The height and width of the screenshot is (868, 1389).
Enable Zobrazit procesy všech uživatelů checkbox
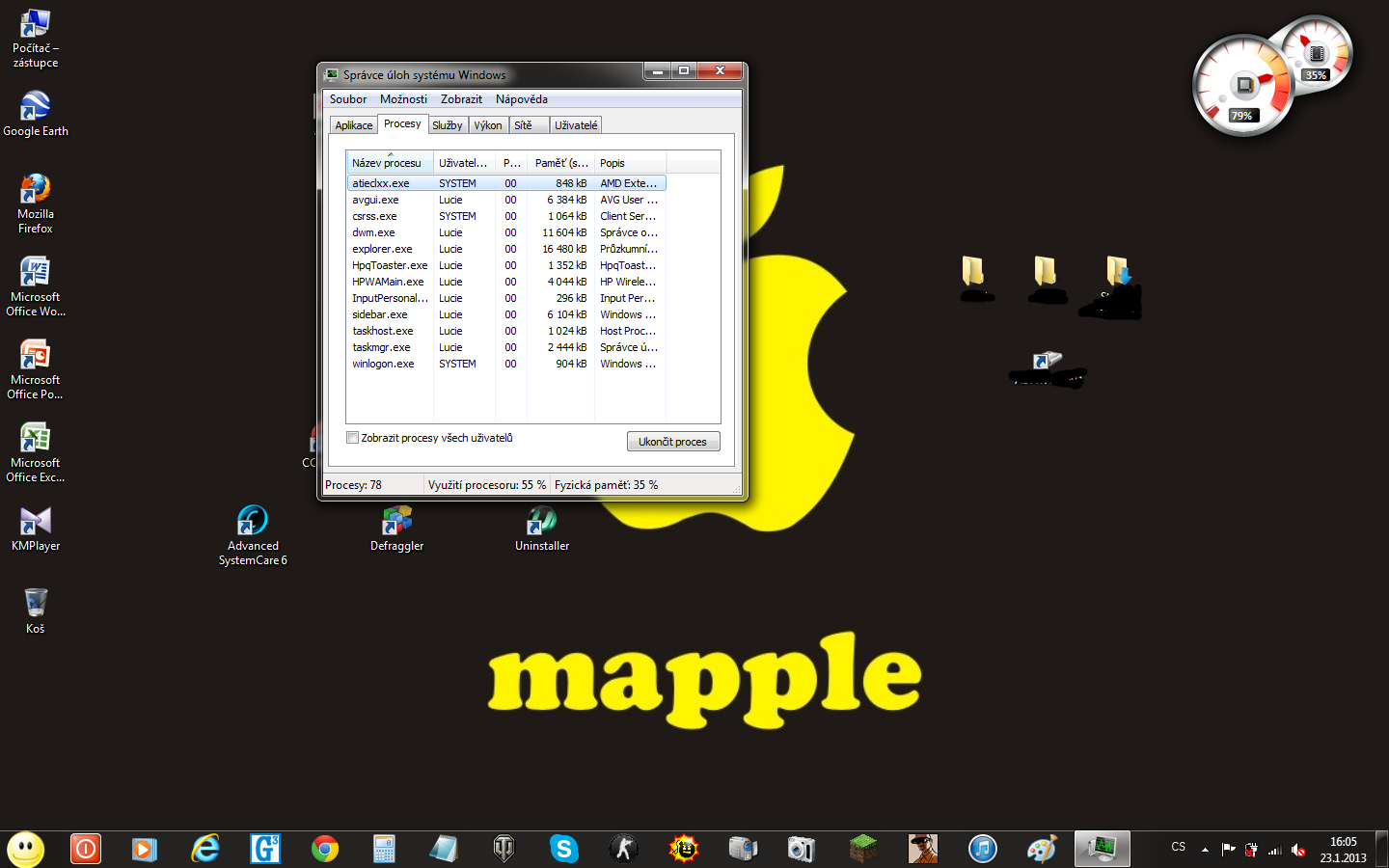[x=353, y=438]
